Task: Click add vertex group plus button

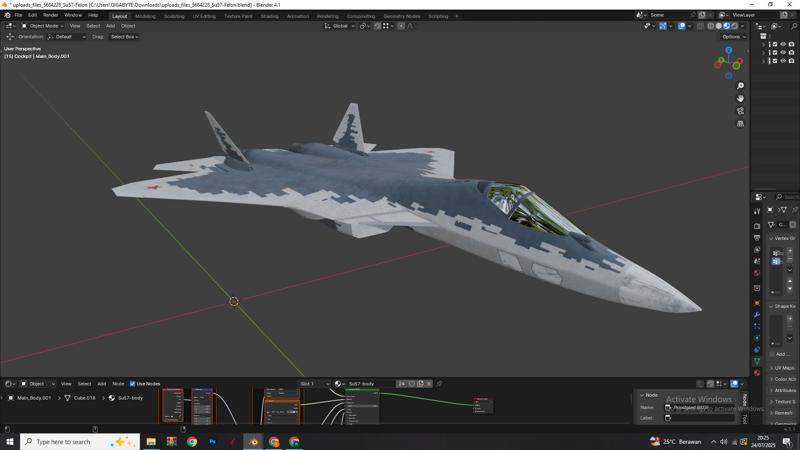Action: (790, 252)
